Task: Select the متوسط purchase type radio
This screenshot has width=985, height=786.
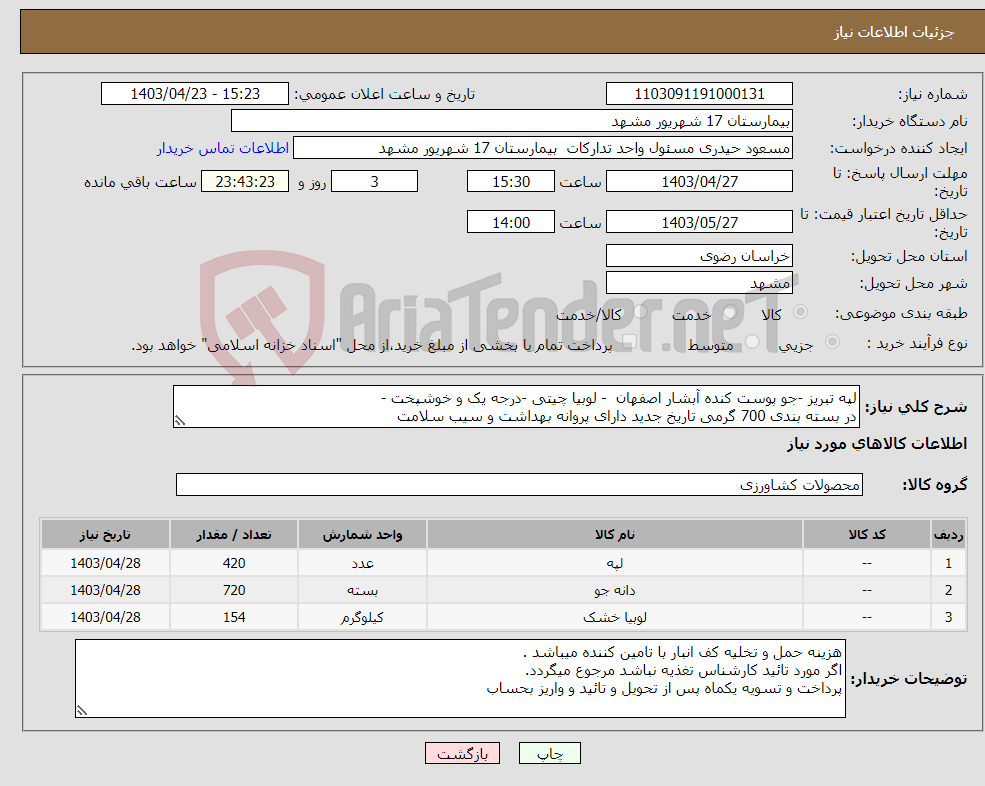Action: click(753, 342)
